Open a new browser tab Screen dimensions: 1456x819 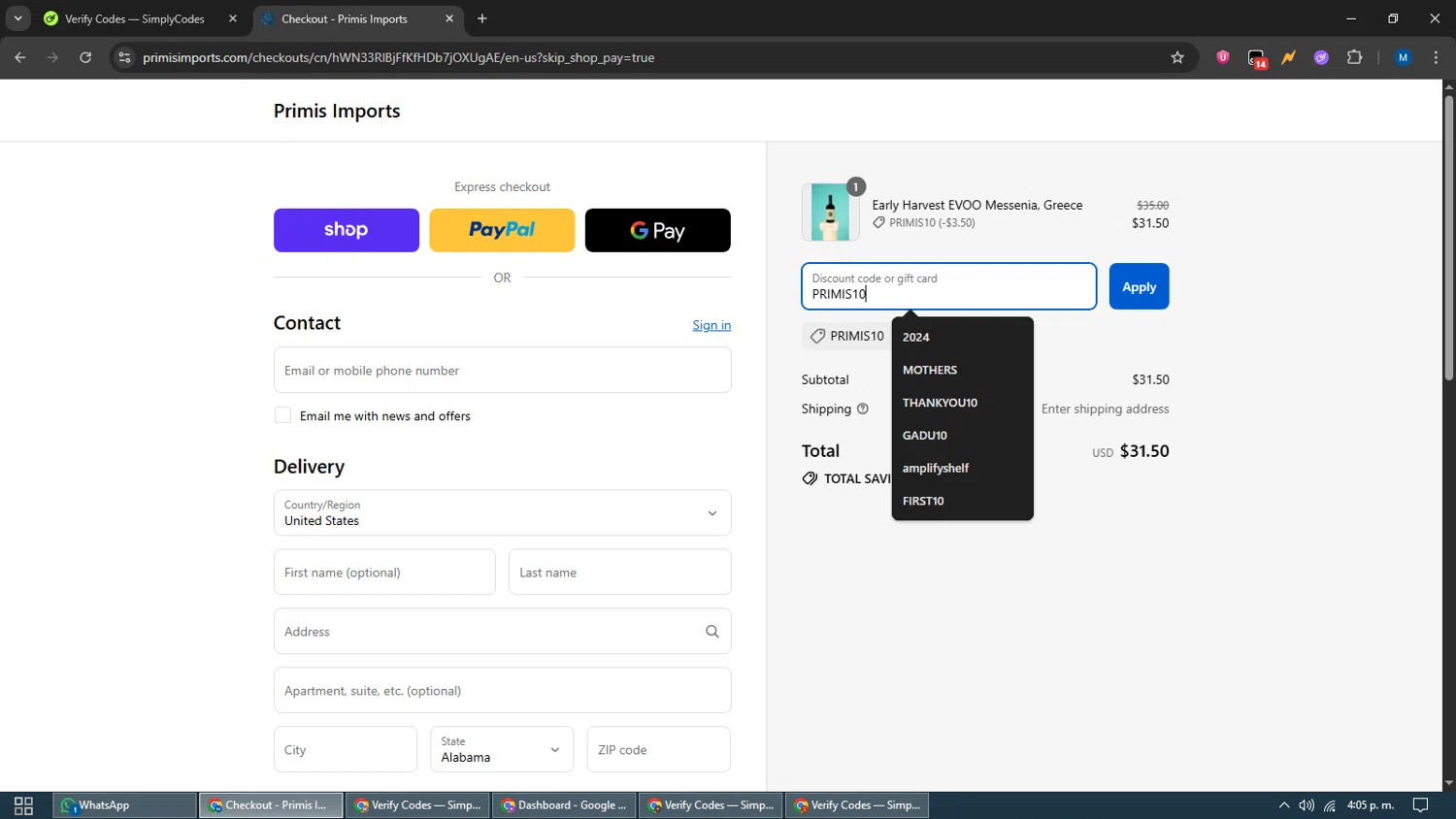coord(482,18)
